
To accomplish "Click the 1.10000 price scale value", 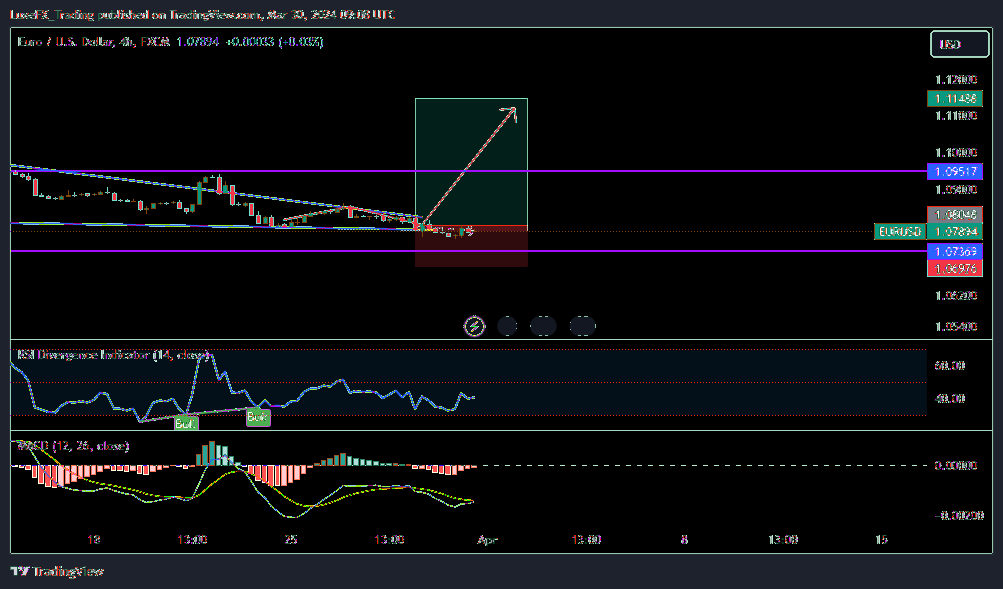I will point(956,153).
